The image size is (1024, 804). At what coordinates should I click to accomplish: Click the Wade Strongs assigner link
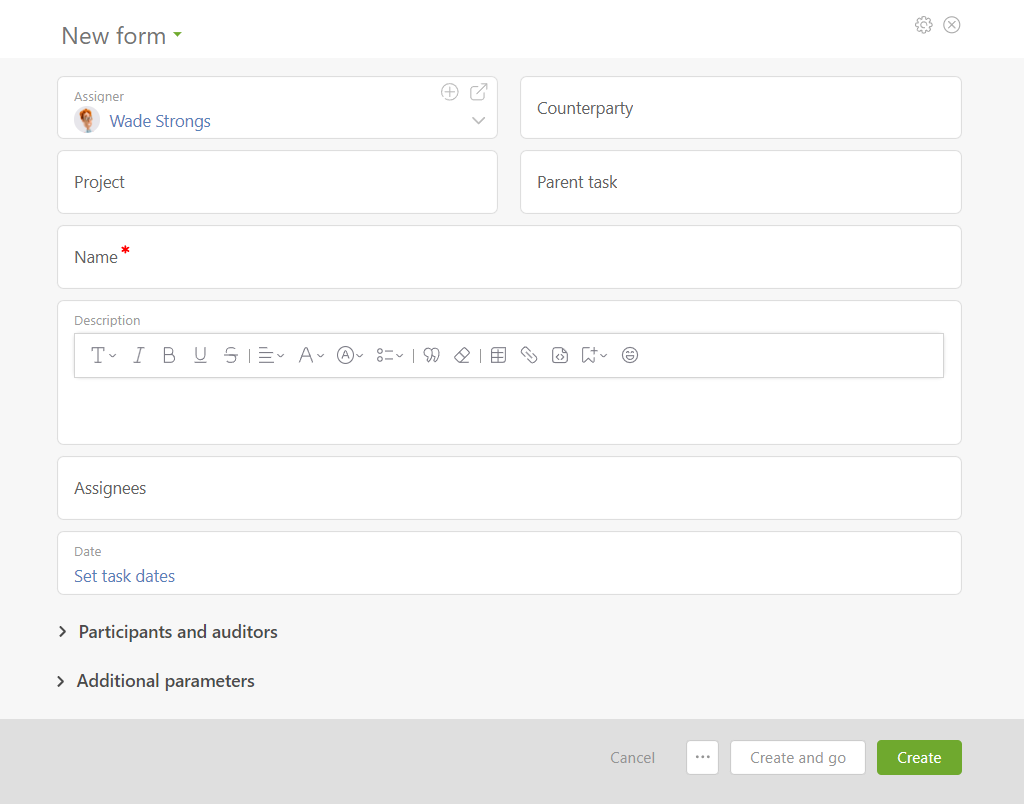click(160, 121)
